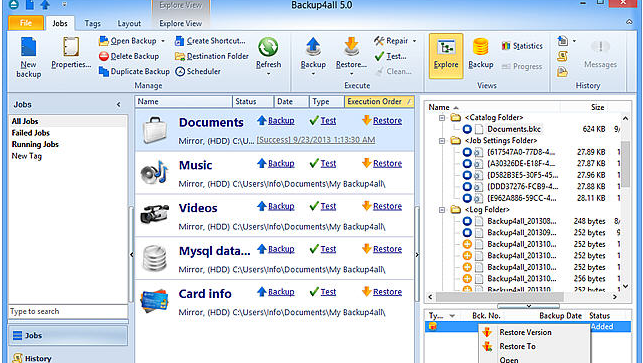Screen dimensions: 643x363
Task: Select Documents.bkc file in tree
Action: (x=513, y=129)
